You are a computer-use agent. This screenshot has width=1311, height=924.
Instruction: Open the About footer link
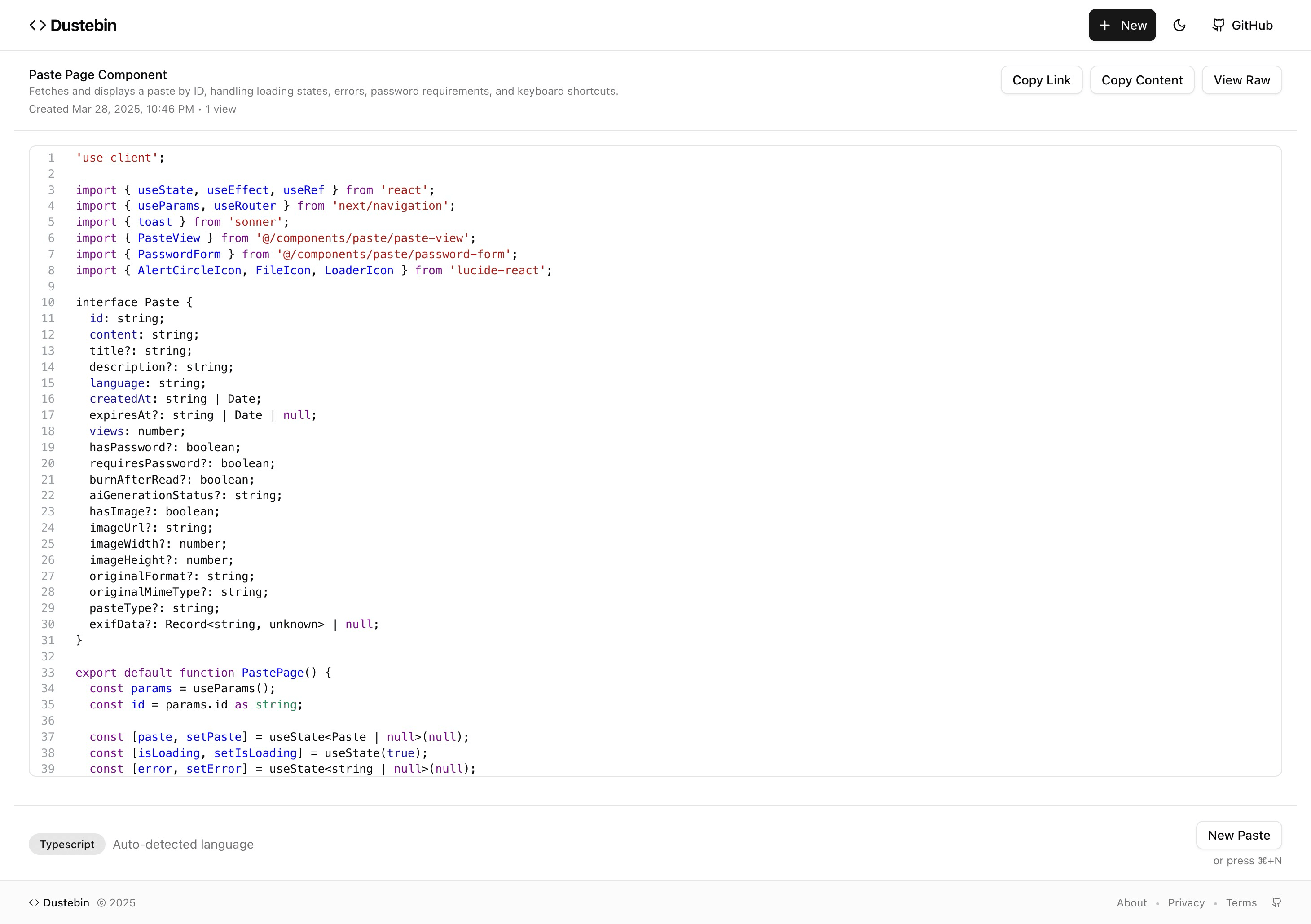click(1131, 903)
